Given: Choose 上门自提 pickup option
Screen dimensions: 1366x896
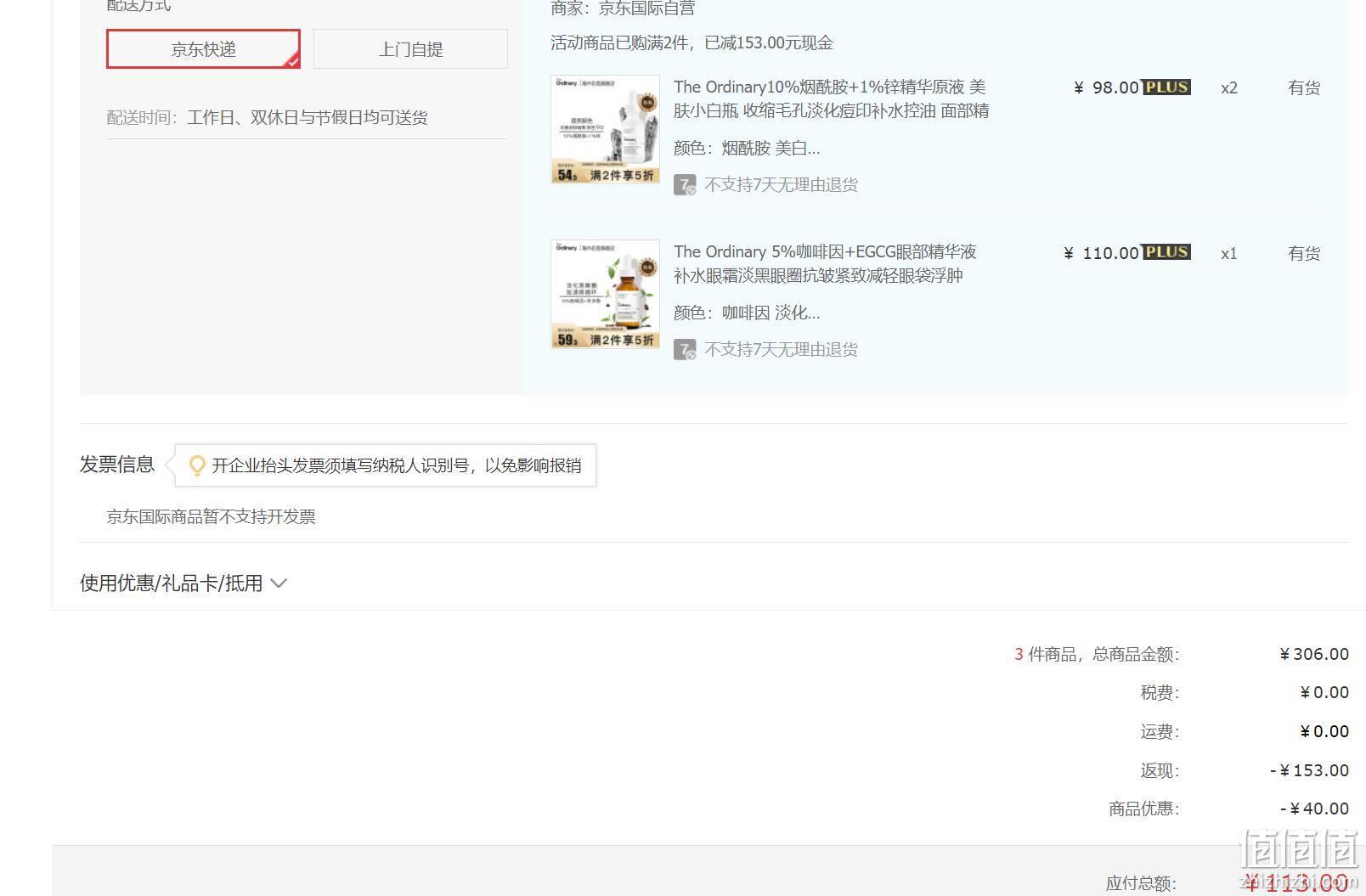Looking at the screenshot, I should tap(410, 49).
